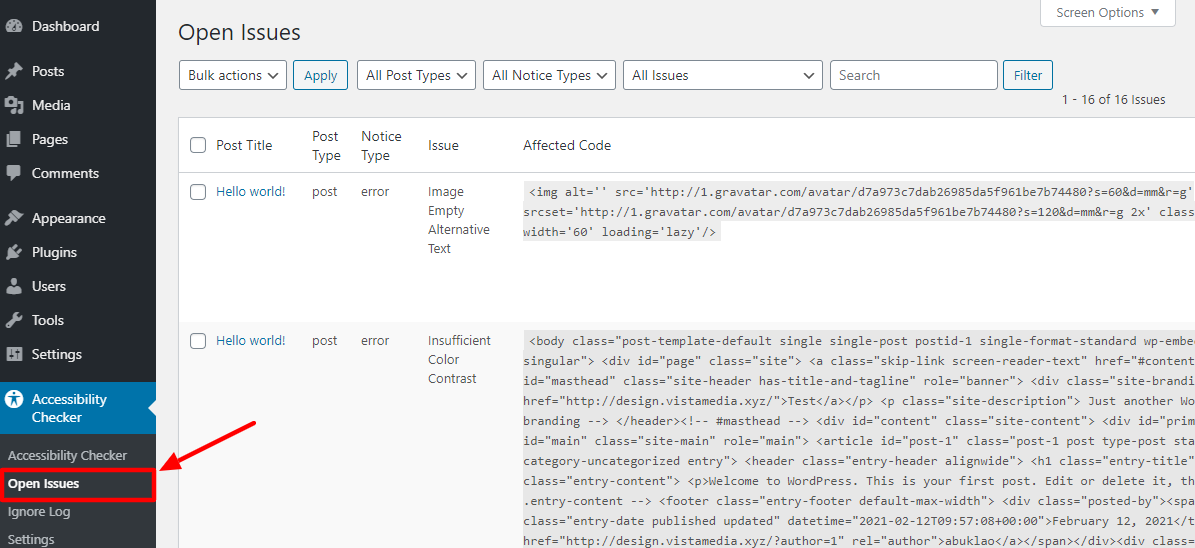
Task: Open the All Post Types dropdown
Action: coord(416,75)
